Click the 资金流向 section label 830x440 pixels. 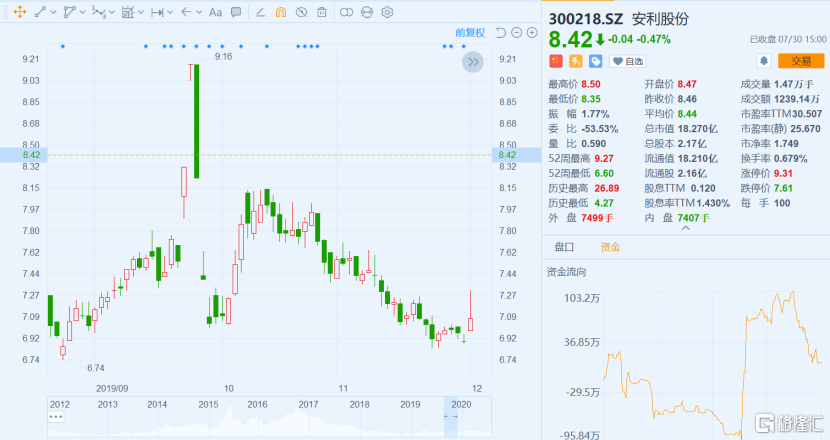[566, 272]
